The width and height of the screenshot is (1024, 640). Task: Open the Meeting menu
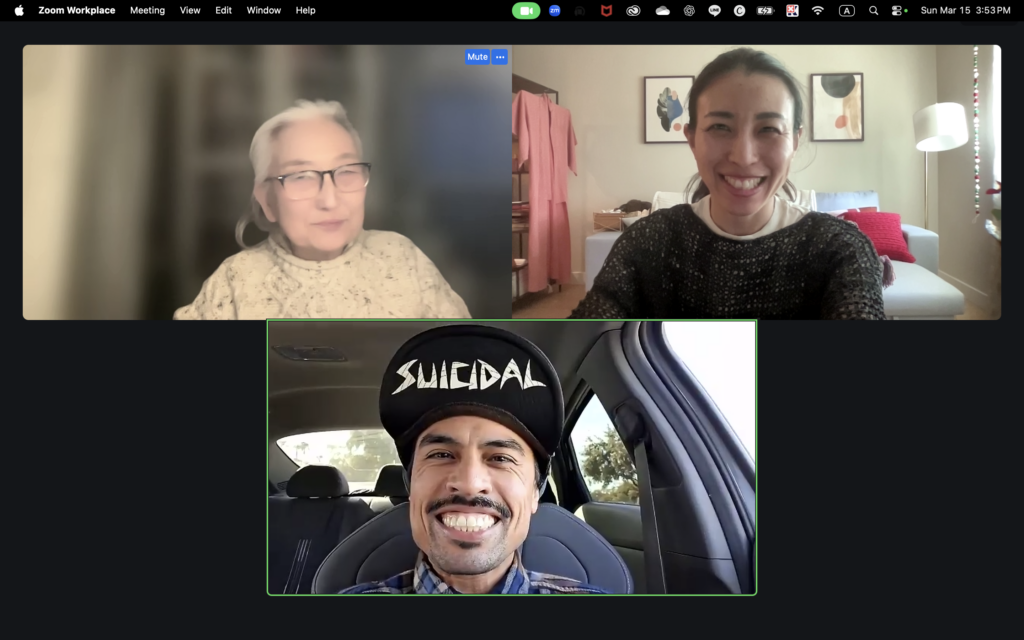coord(147,10)
